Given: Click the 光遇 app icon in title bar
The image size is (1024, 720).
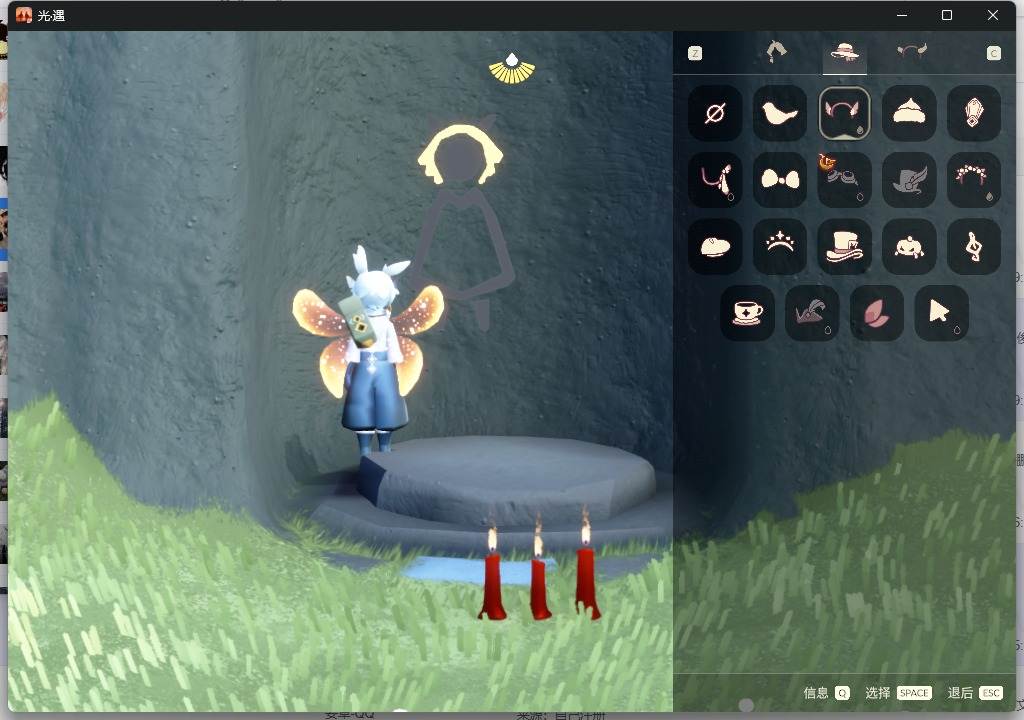Looking at the screenshot, I should click(24, 15).
